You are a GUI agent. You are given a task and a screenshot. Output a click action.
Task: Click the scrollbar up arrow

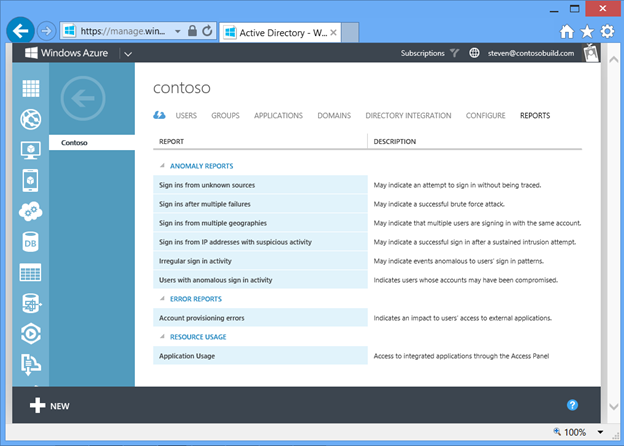click(613, 60)
